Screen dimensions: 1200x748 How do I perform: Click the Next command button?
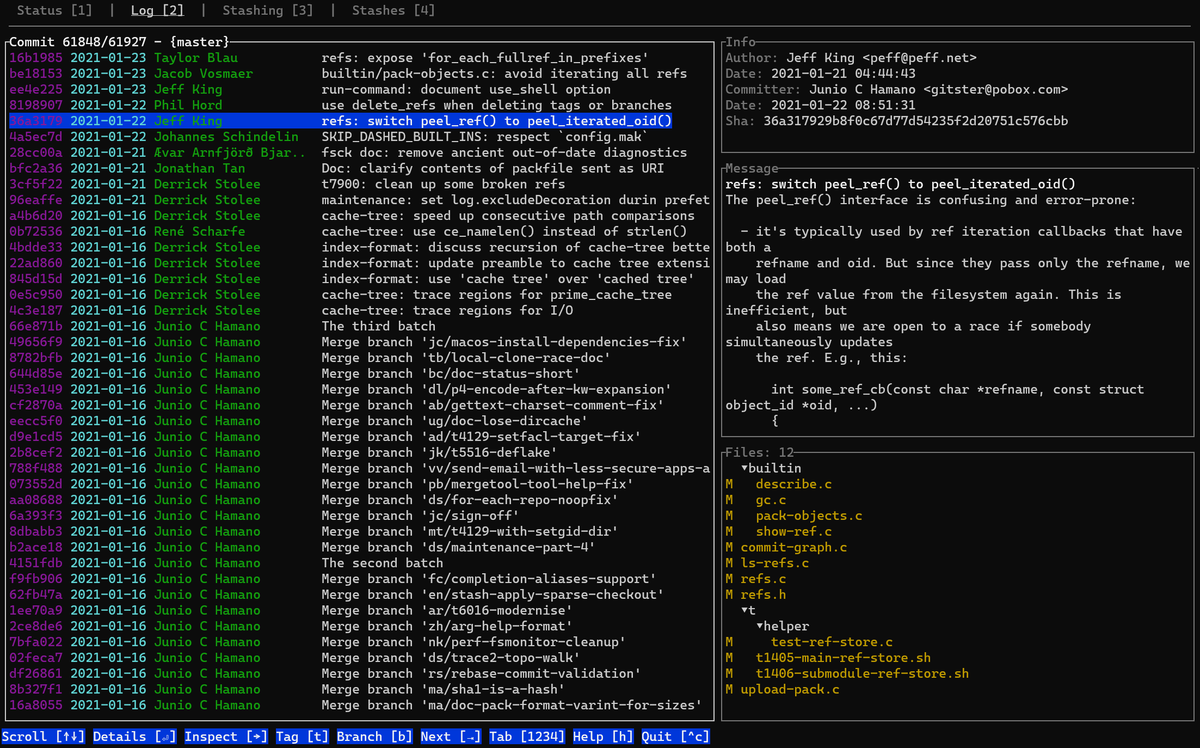coord(451,737)
